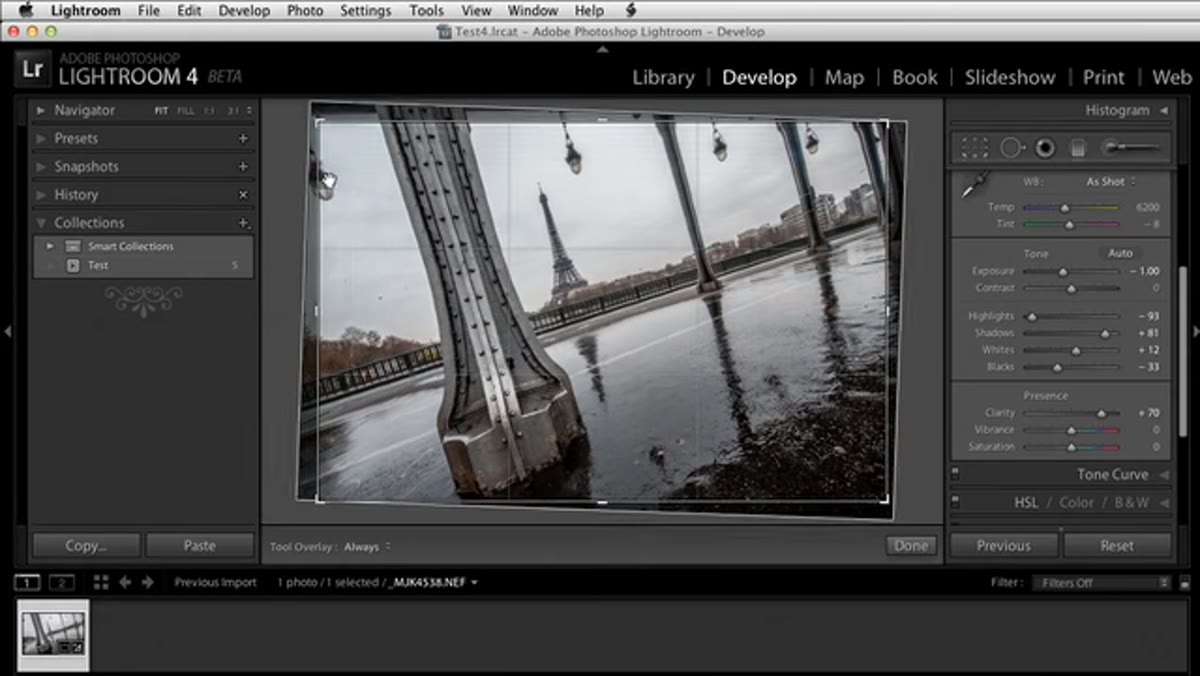Go back with filmstrip left arrow
The image size is (1200, 676).
tap(125, 582)
